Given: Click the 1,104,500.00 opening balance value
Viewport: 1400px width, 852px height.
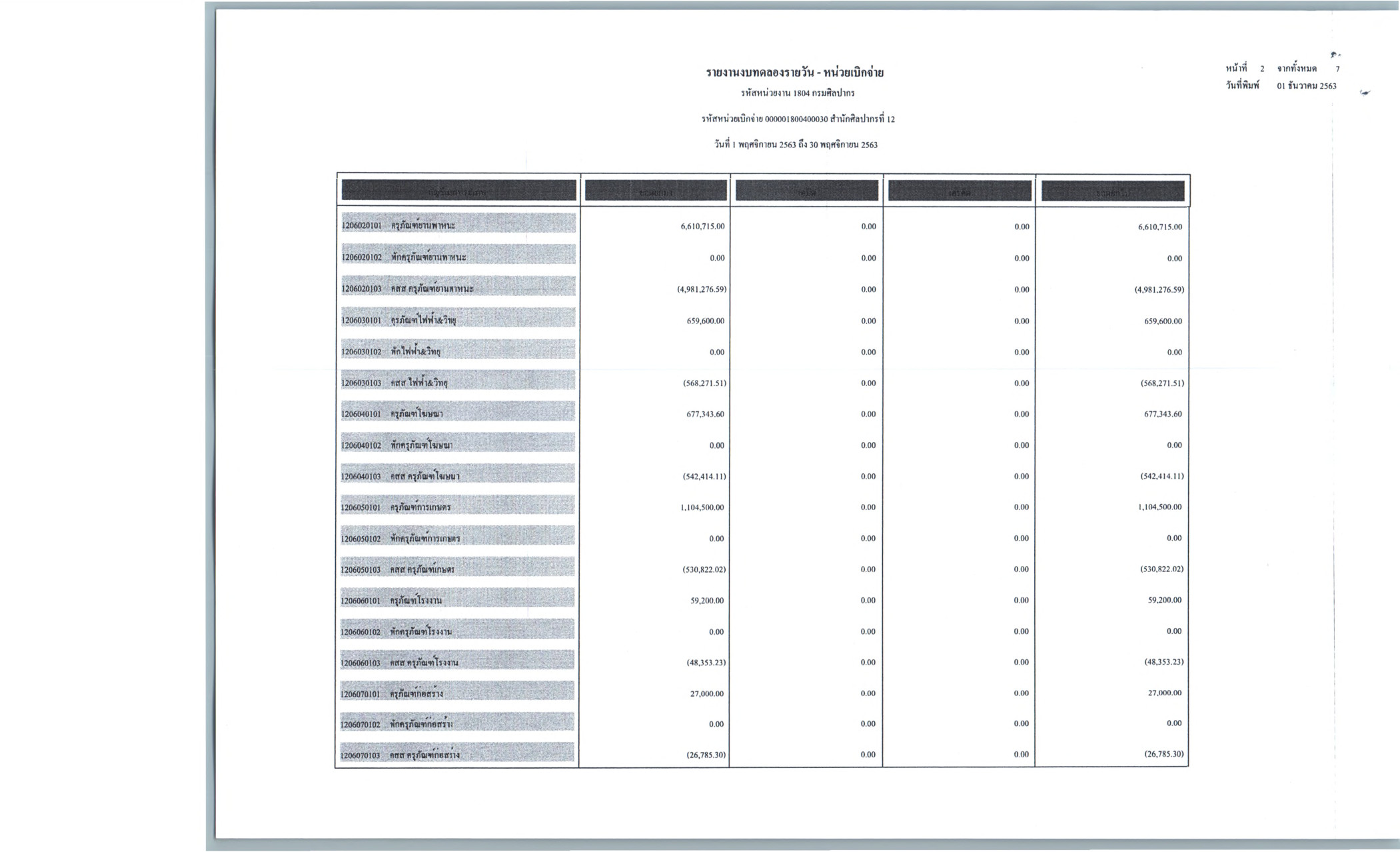Looking at the screenshot, I should coord(702,507).
